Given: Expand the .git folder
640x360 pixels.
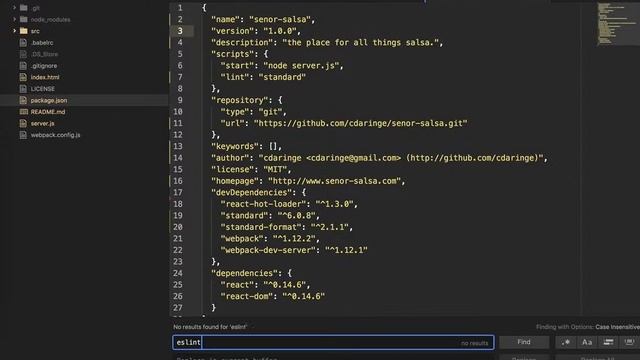Looking at the screenshot, I should (x=14, y=8).
